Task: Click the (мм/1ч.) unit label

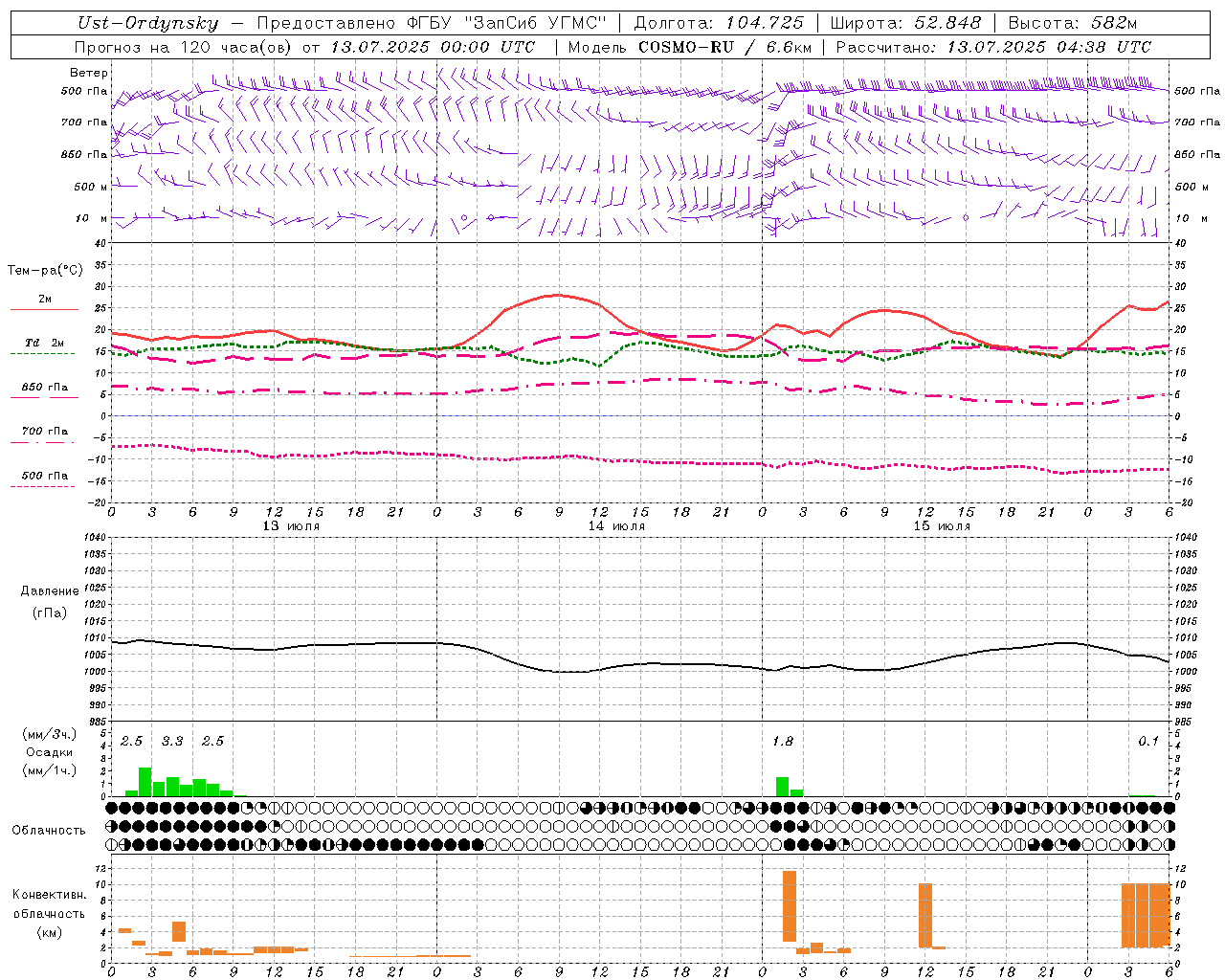Action: 50,770
